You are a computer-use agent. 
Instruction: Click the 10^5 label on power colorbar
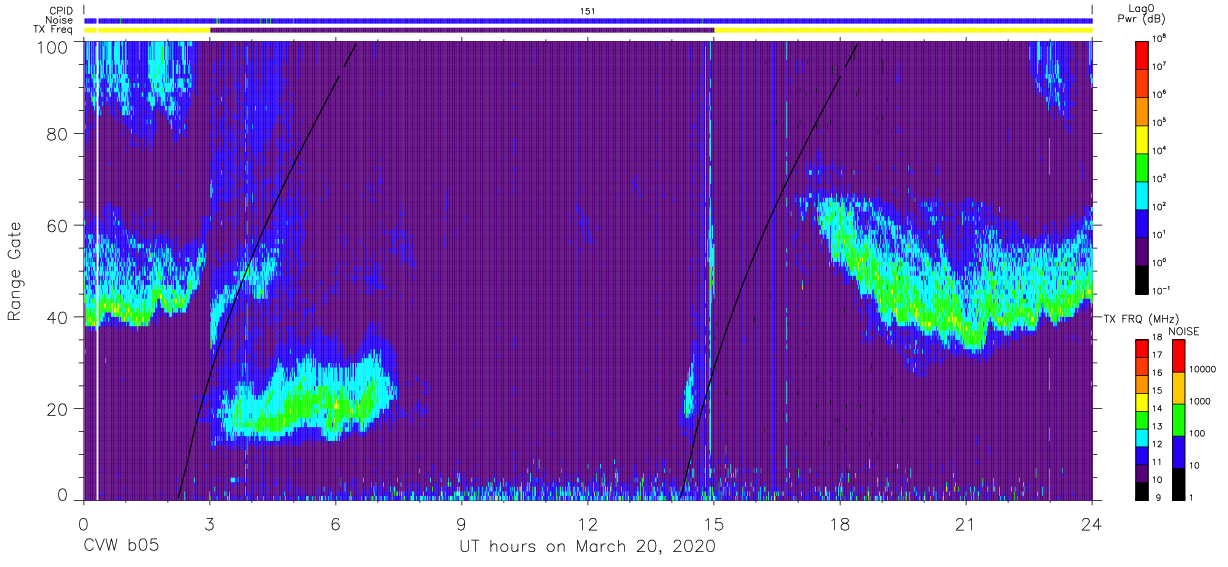pyautogui.click(x=1160, y=122)
